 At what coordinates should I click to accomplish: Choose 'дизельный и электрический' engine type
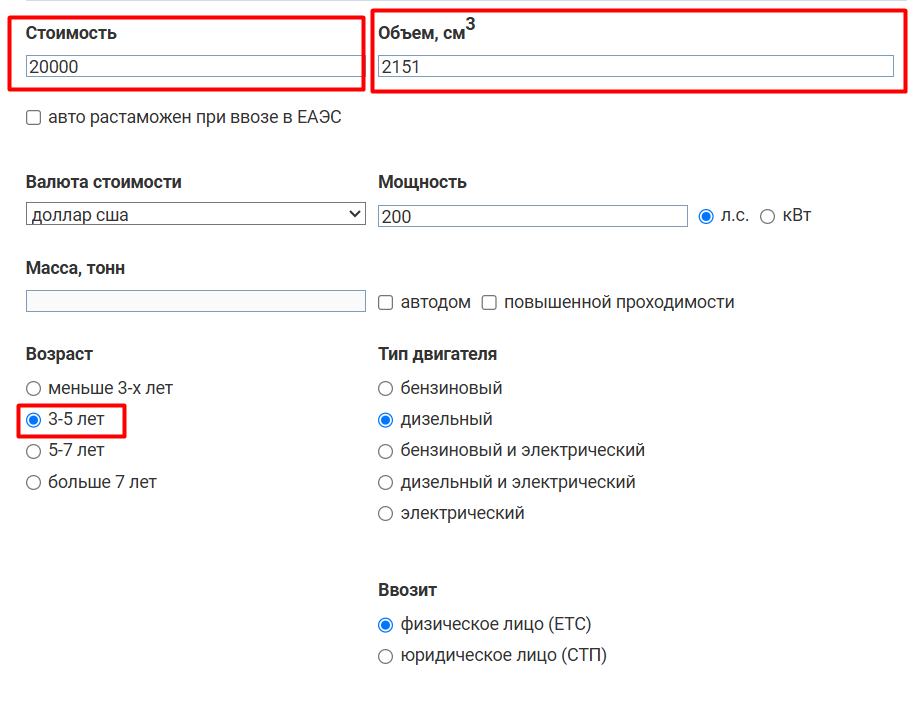pyautogui.click(x=385, y=483)
